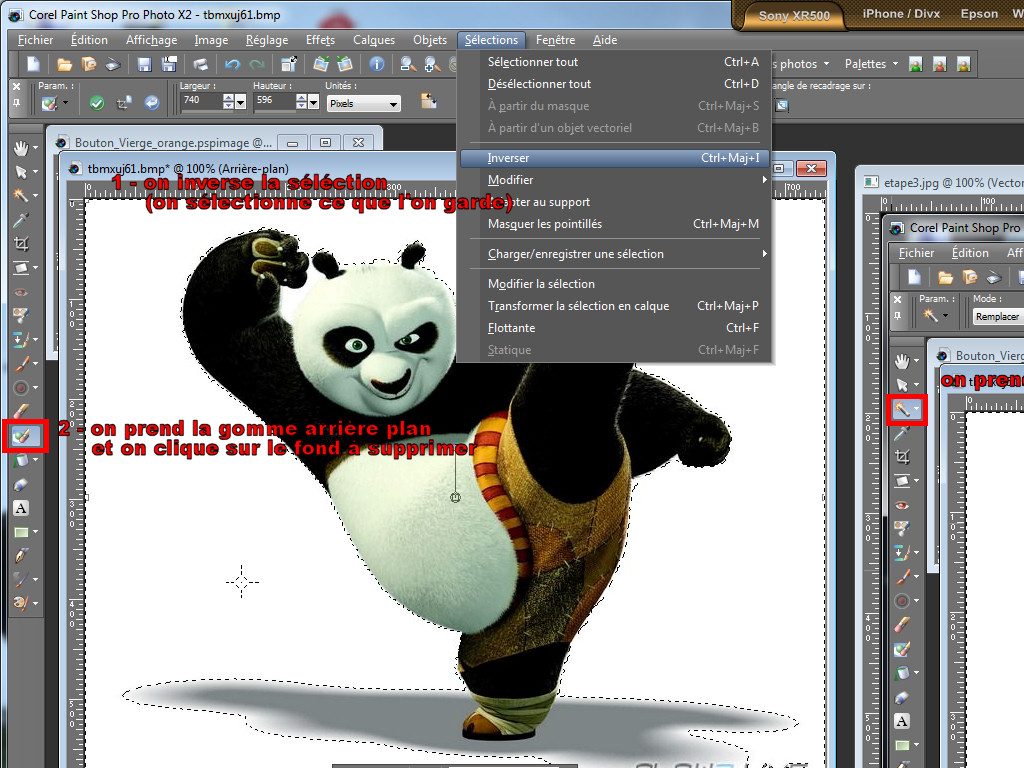
Task: Click the Flottante menu entry
Action: [614, 328]
